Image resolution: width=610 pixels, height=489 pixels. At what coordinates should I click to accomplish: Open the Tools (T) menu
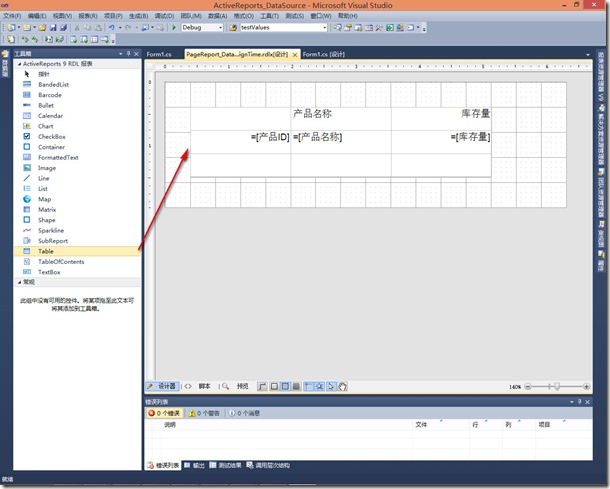coord(270,16)
